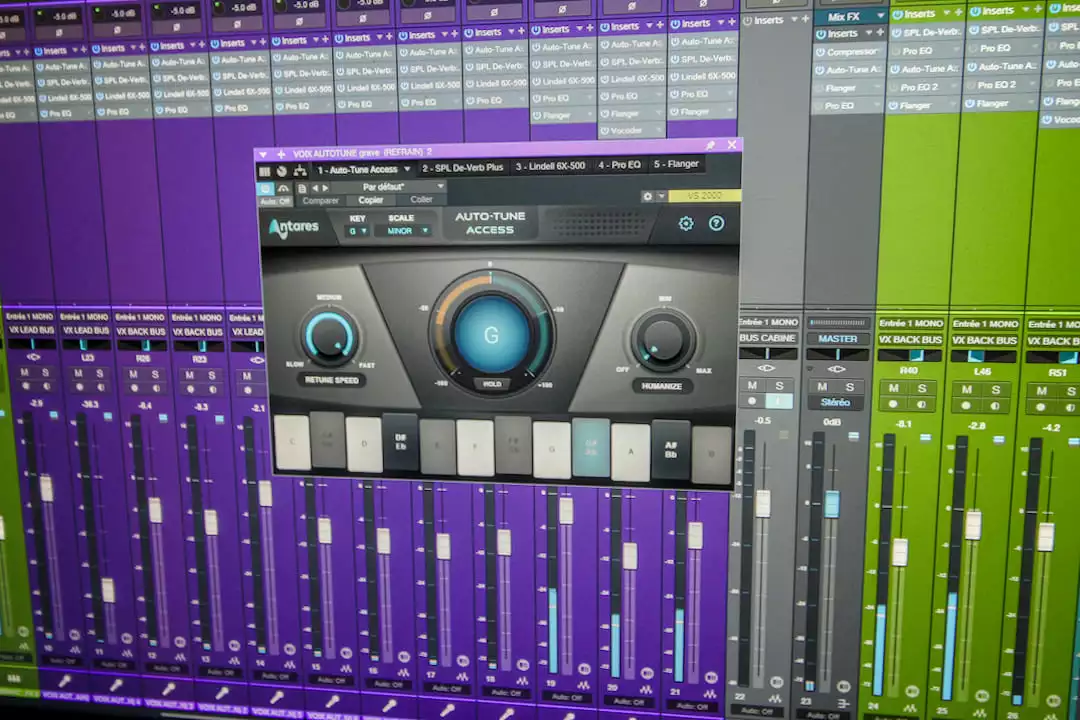
Task: Open dropdown arrow next to Auto-Tune Access tab
Action: tap(407, 169)
